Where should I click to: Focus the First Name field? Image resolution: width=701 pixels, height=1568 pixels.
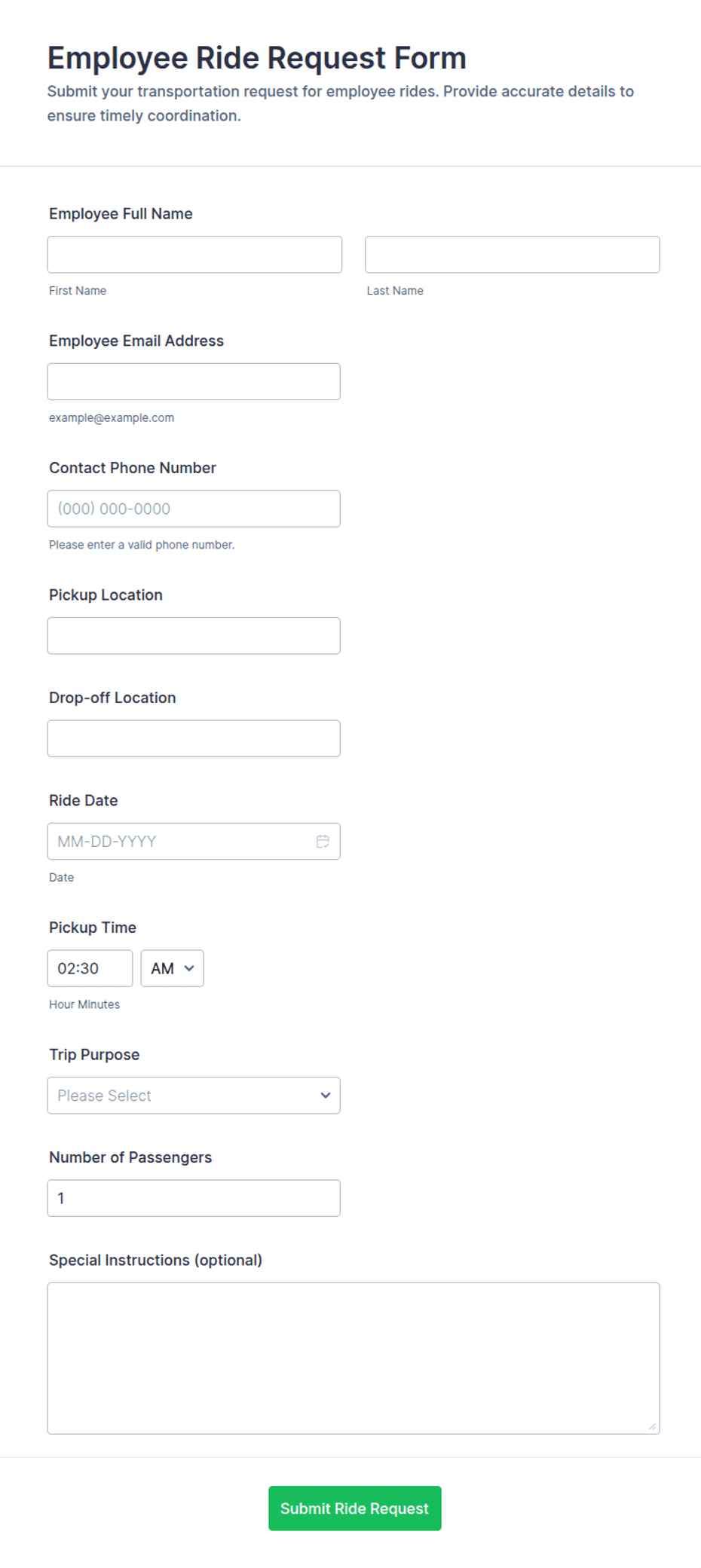[x=194, y=255]
